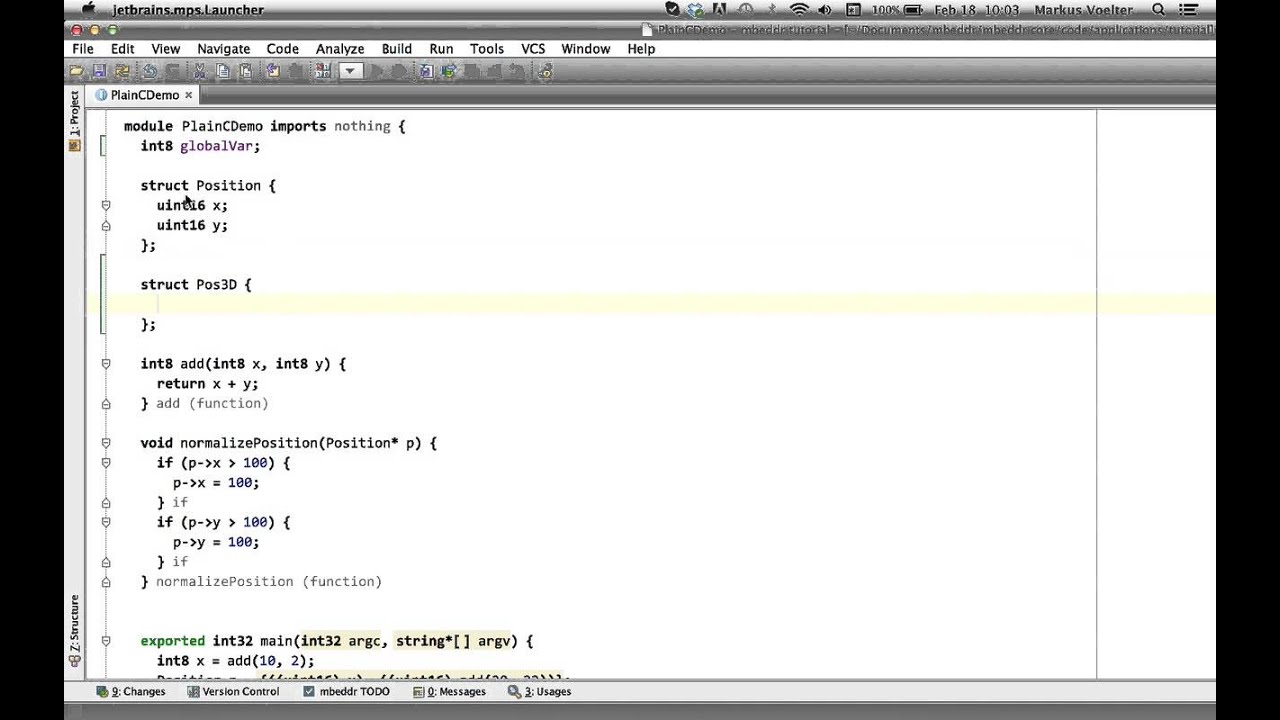The width and height of the screenshot is (1280, 720).
Task: Open the mbeddr TODO tool window
Action: (x=346, y=691)
